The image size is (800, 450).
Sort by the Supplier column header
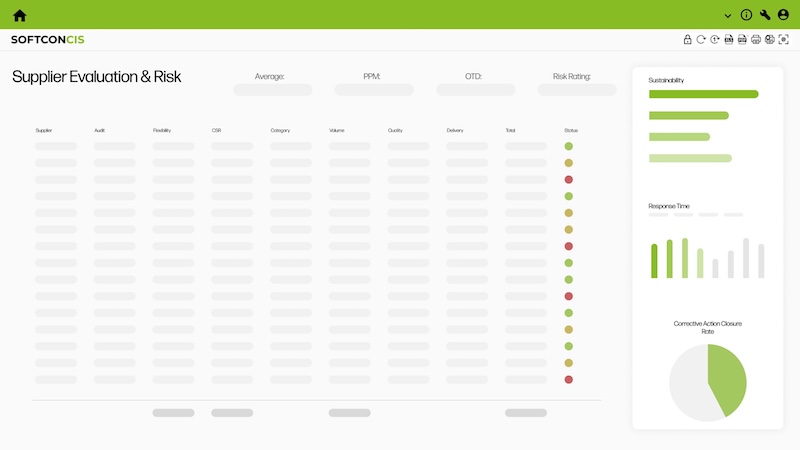(x=43, y=131)
